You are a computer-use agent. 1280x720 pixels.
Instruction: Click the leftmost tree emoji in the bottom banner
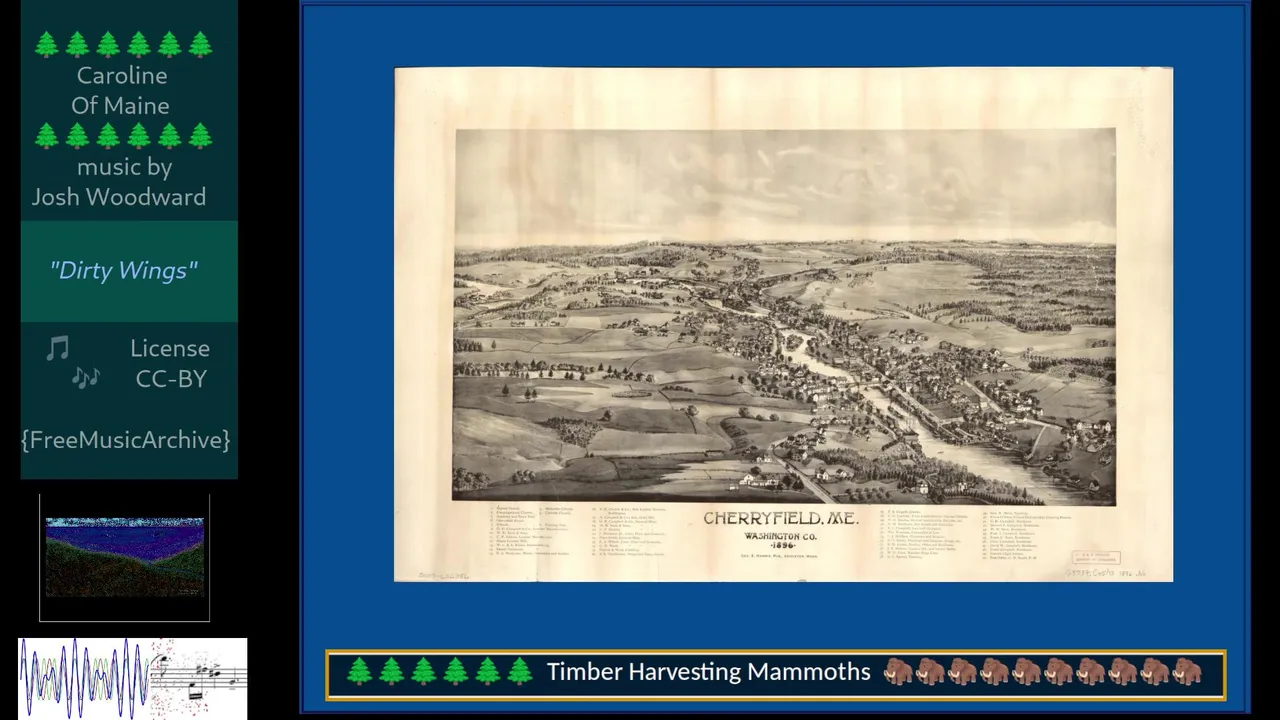(x=359, y=671)
